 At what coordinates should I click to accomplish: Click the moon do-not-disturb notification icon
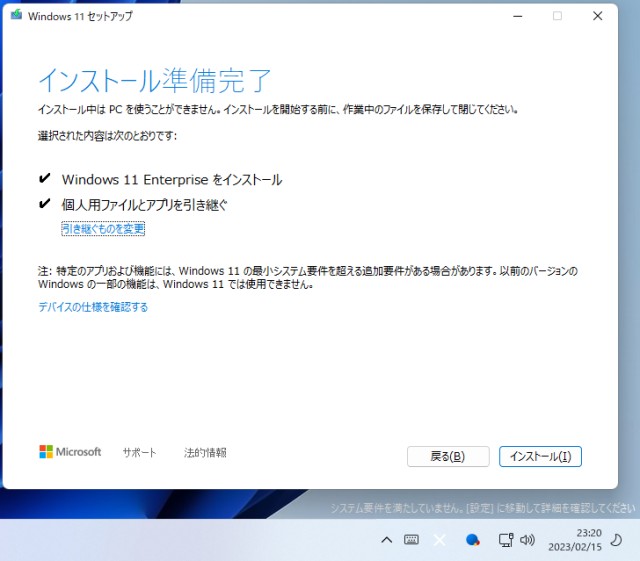tap(617, 540)
